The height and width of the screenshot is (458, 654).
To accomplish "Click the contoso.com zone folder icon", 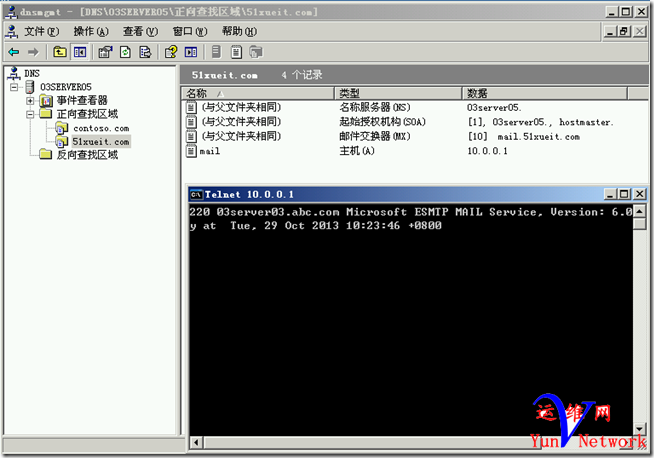I will 62,128.
